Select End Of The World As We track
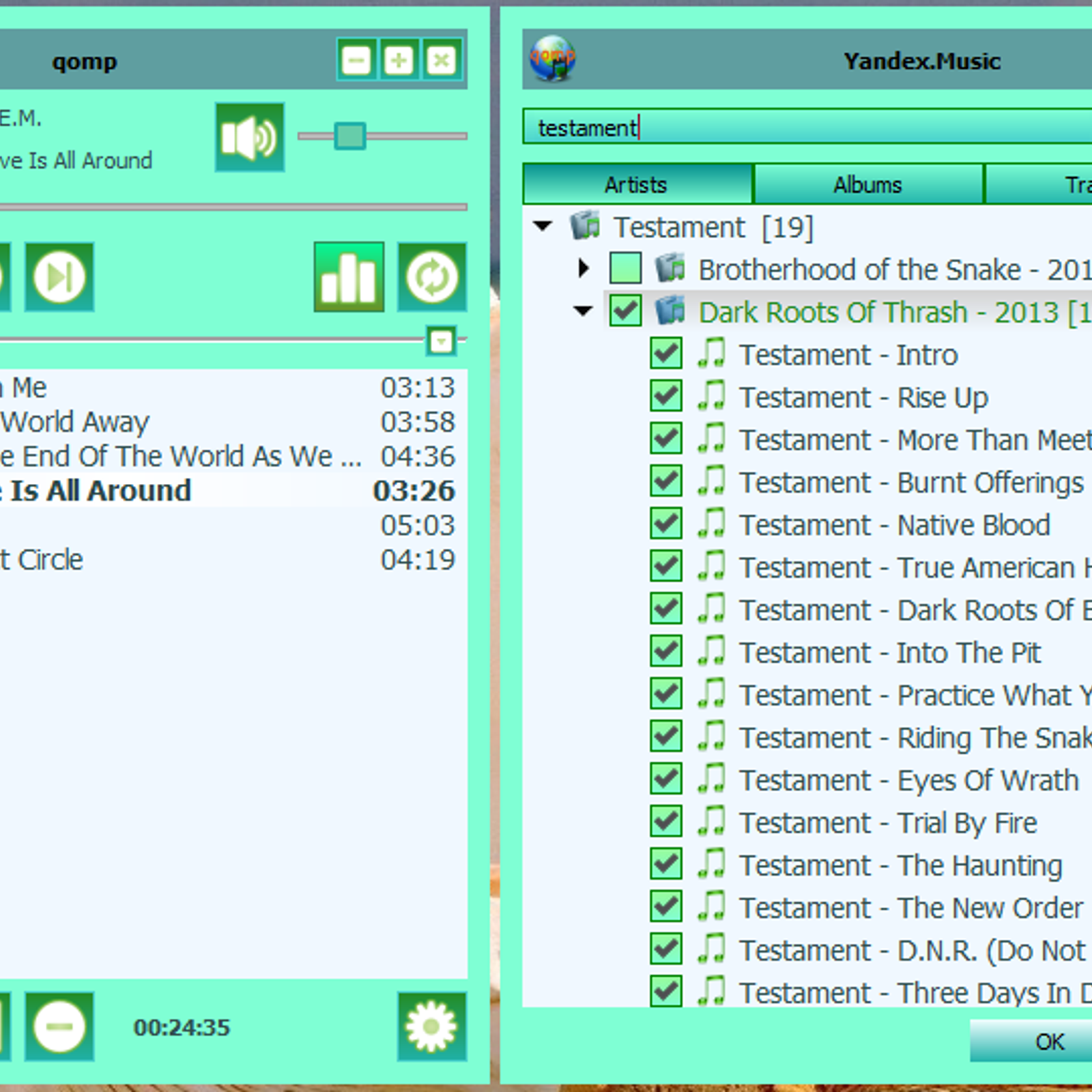Viewport: 1092px width, 1092px height. click(x=233, y=456)
